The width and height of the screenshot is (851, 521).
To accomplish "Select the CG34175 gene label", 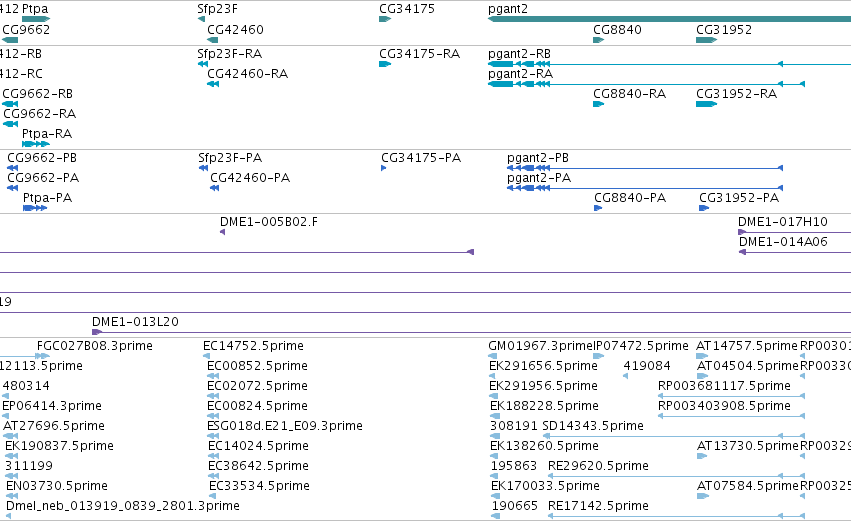I will tap(407, 9).
